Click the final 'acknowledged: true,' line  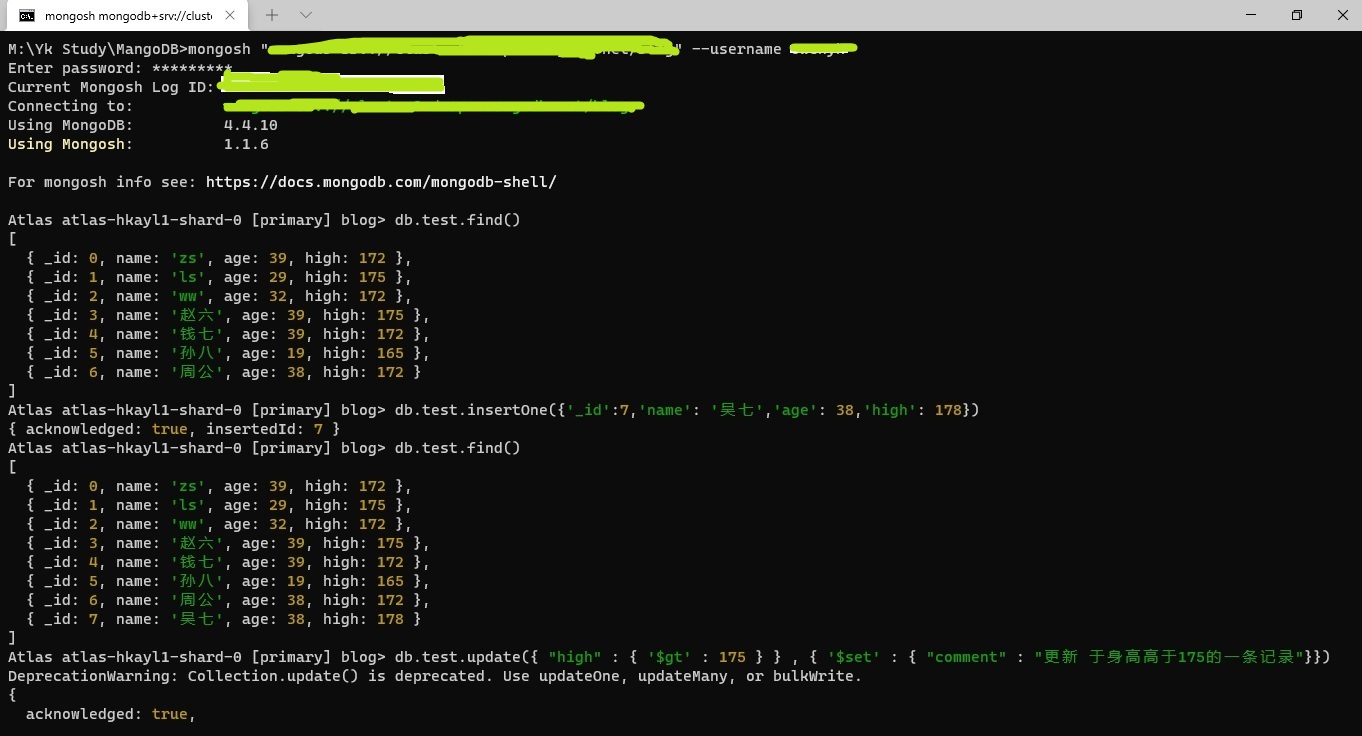pyautogui.click(x=111, y=714)
